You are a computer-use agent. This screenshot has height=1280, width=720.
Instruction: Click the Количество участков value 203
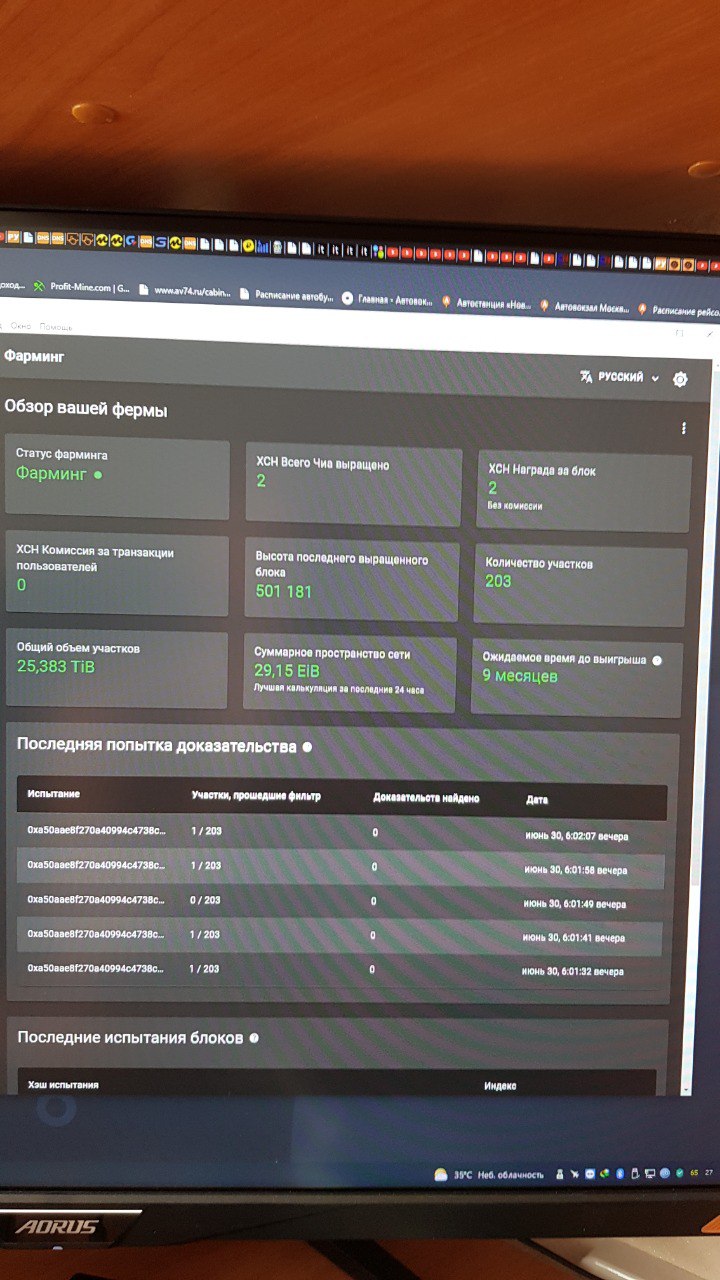(498, 582)
